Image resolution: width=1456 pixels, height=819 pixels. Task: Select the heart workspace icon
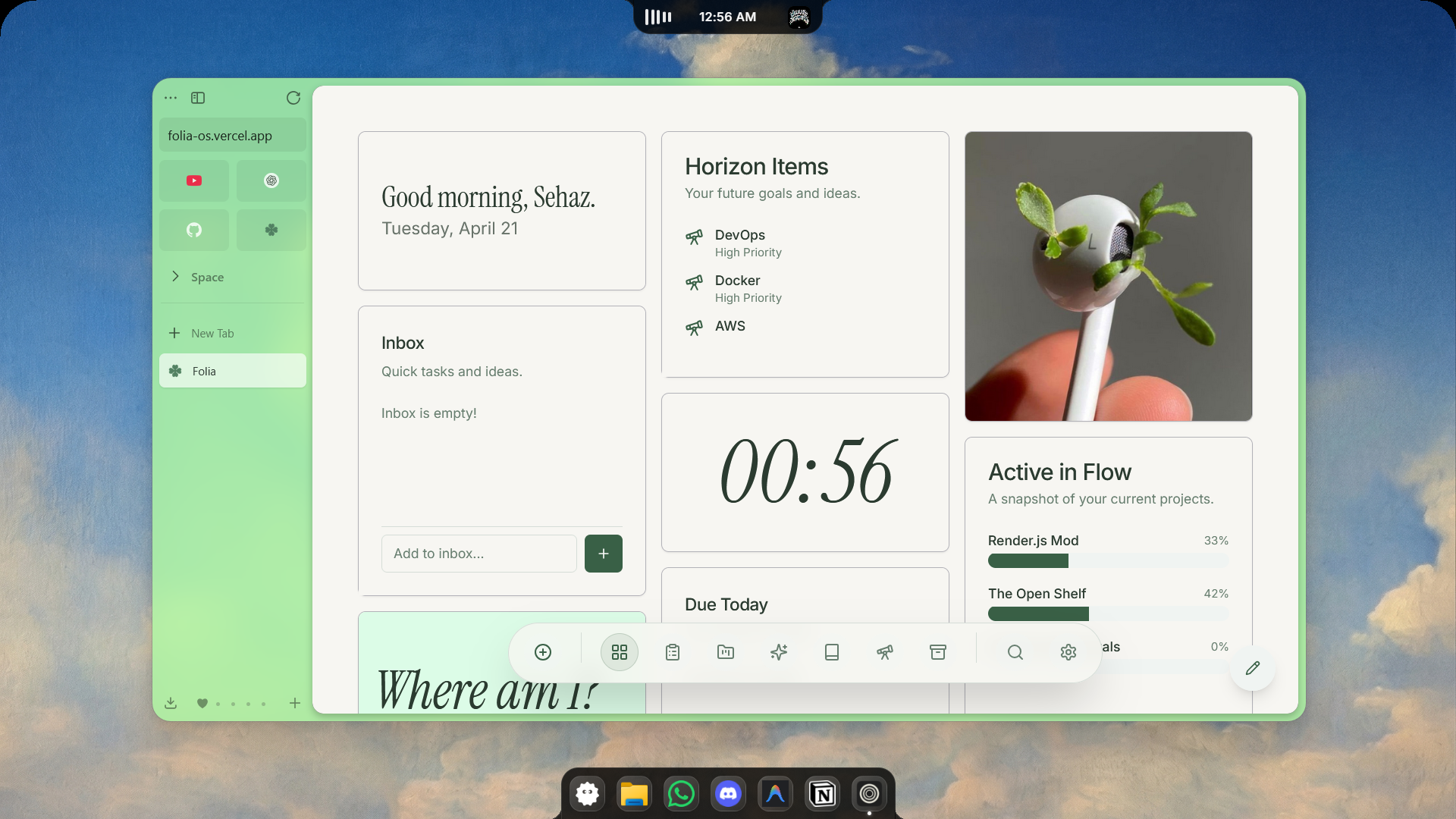[x=202, y=703]
